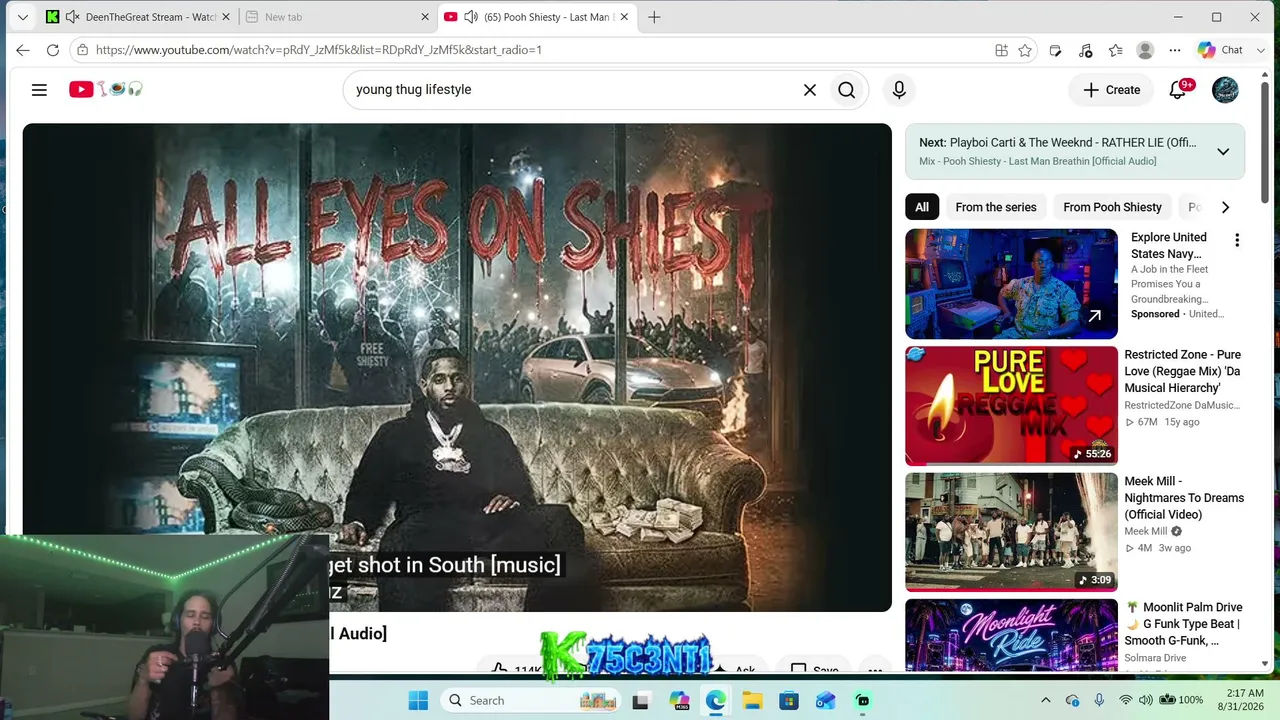Open options menu for Navy ad

(1237, 240)
